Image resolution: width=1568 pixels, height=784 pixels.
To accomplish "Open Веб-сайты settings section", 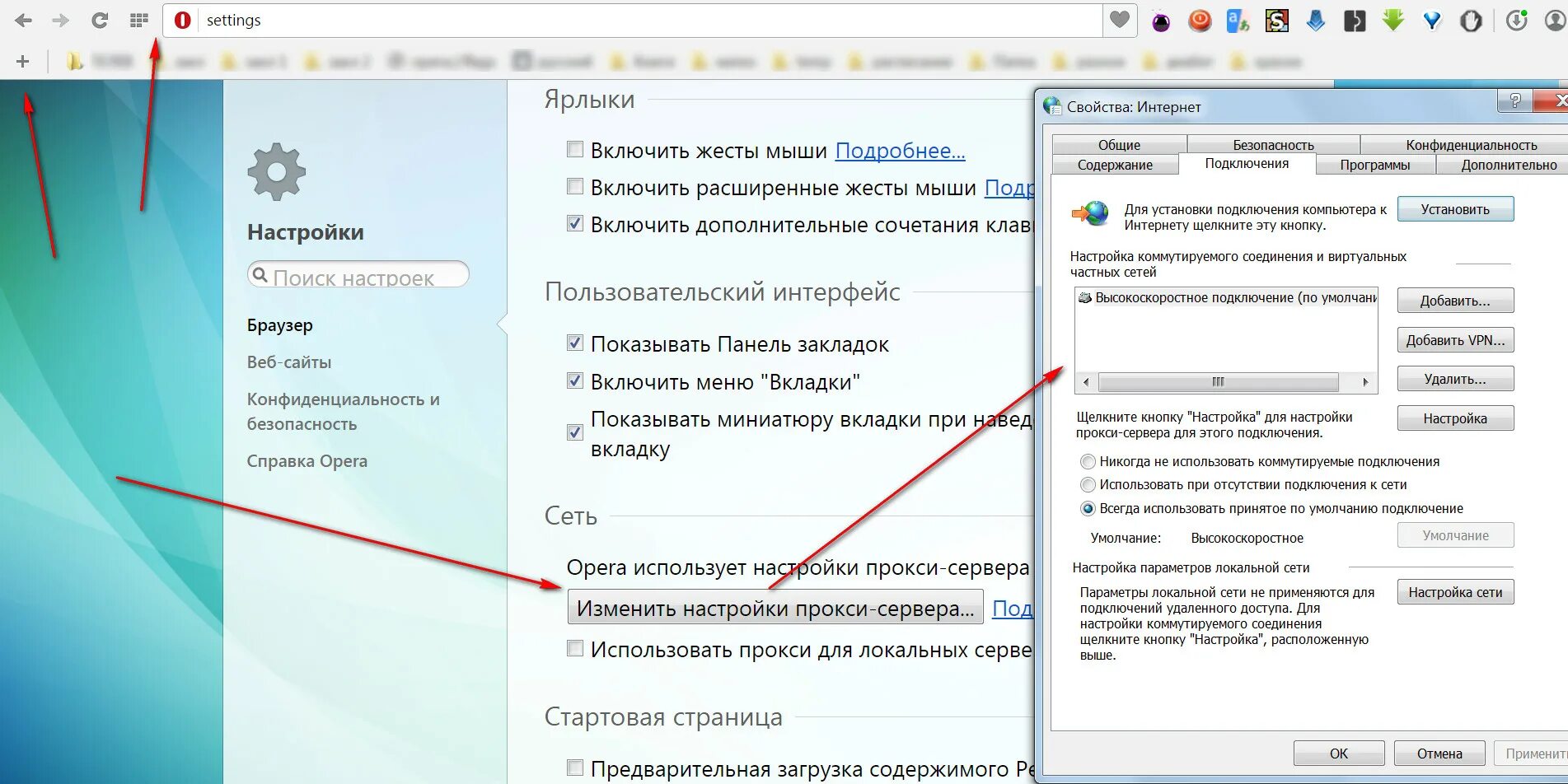I will point(289,362).
